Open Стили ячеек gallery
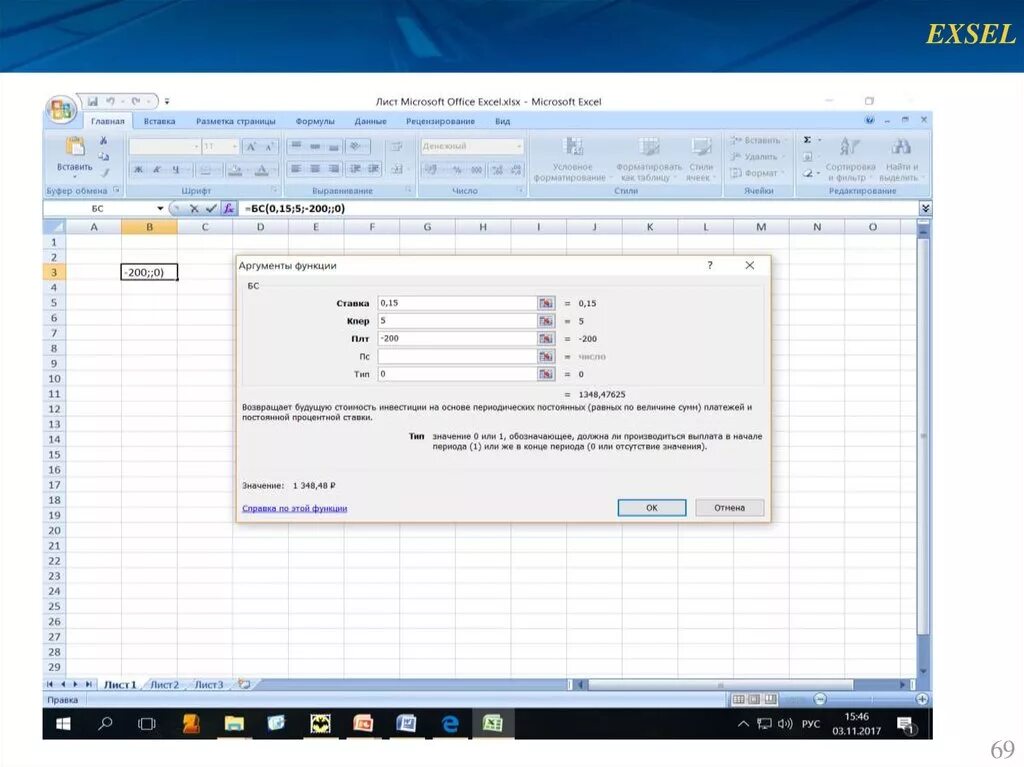Viewport: 1024px width, 767px height. pos(701,159)
